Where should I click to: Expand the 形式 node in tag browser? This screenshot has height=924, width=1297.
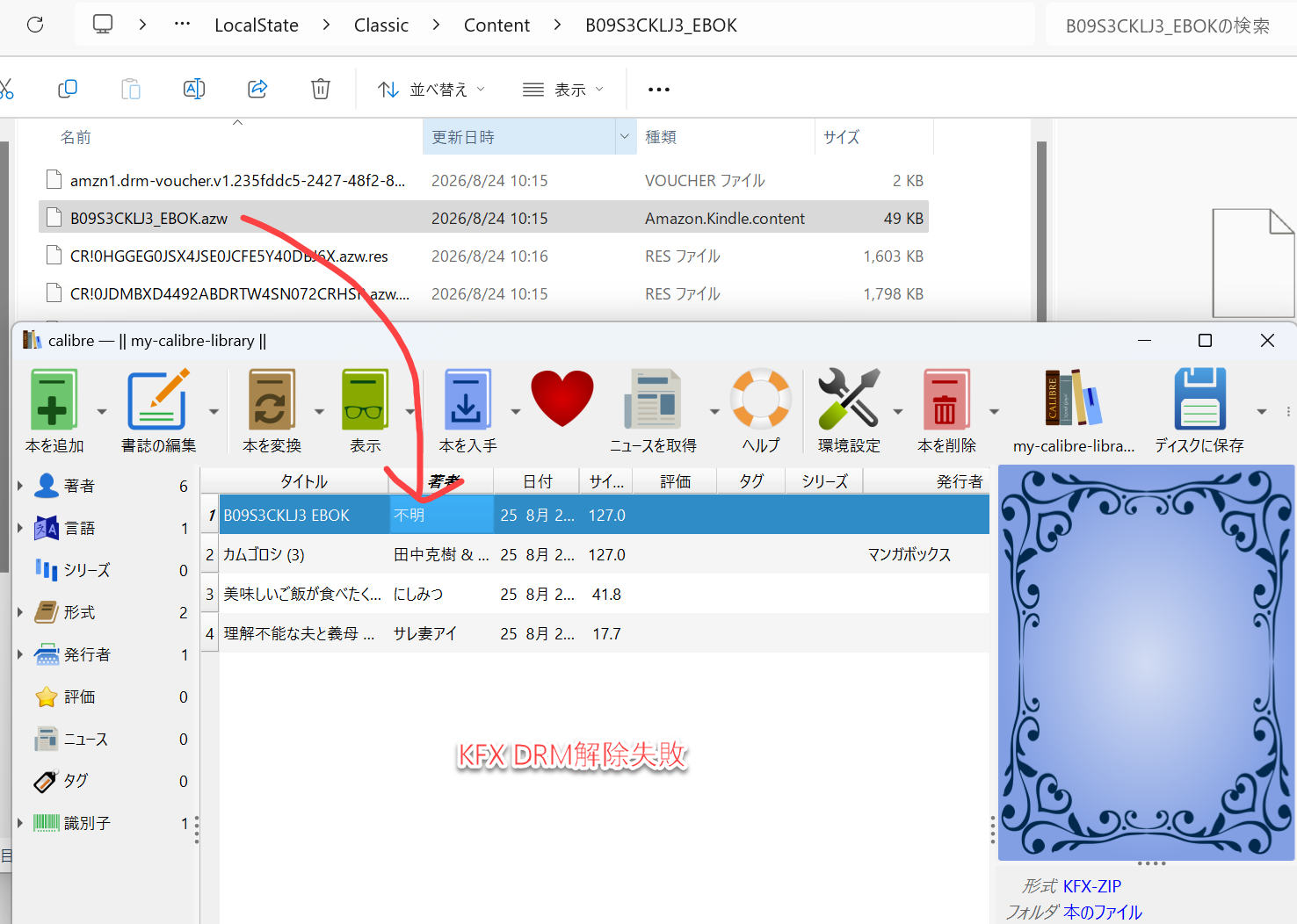pyautogui.click(x=19, y=612)
